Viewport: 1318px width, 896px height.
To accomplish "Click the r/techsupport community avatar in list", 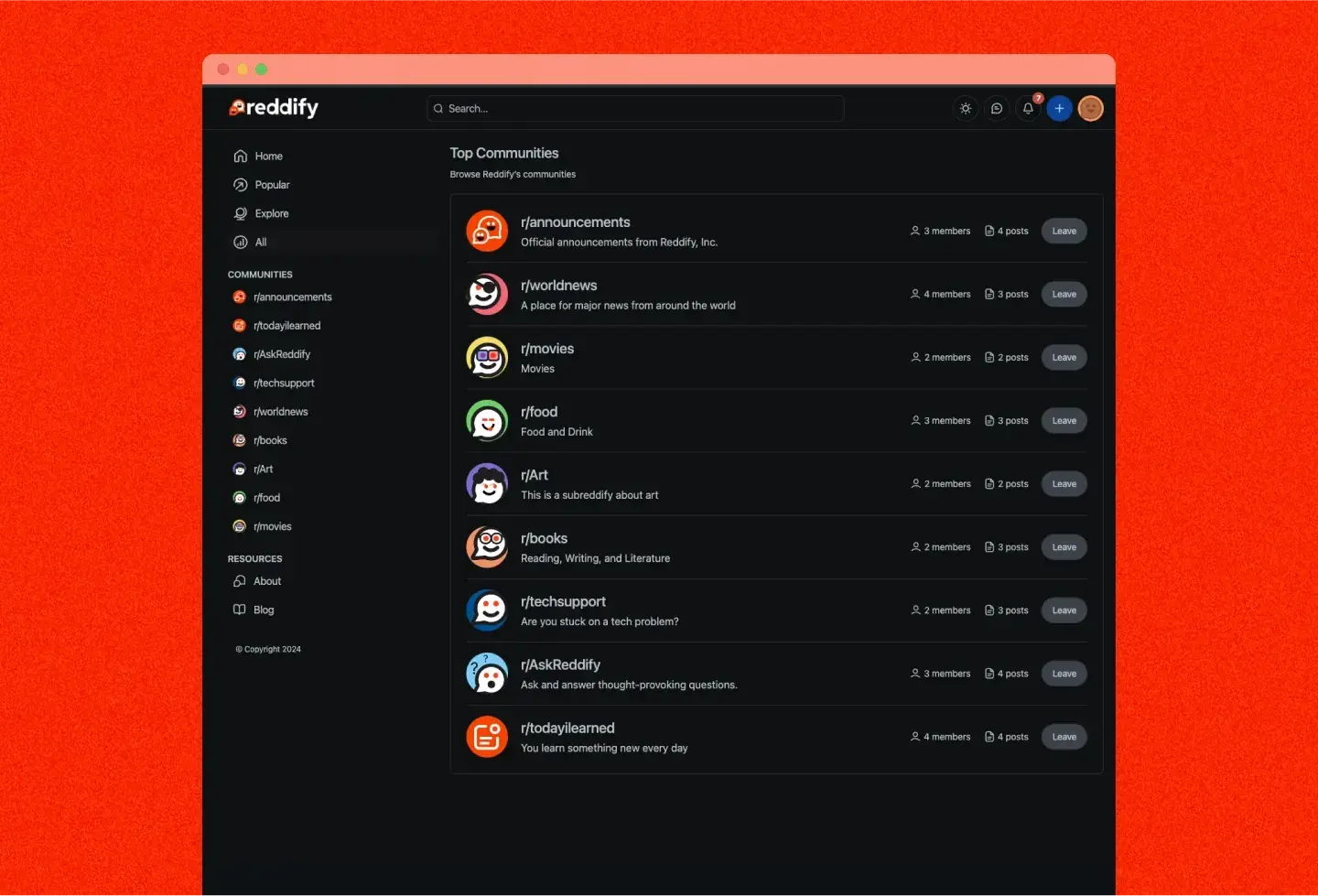I will (487, 610).
